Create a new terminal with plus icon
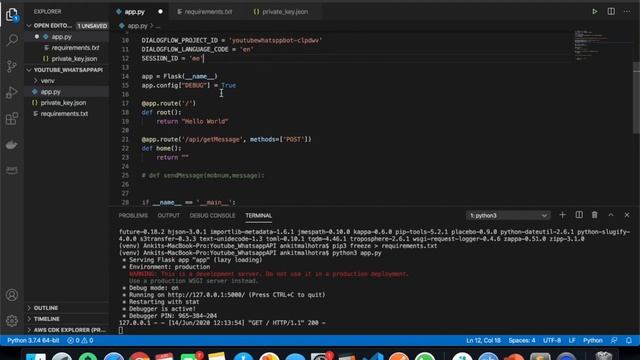Viewport: 640px width, 360px height. click(562, 215)
